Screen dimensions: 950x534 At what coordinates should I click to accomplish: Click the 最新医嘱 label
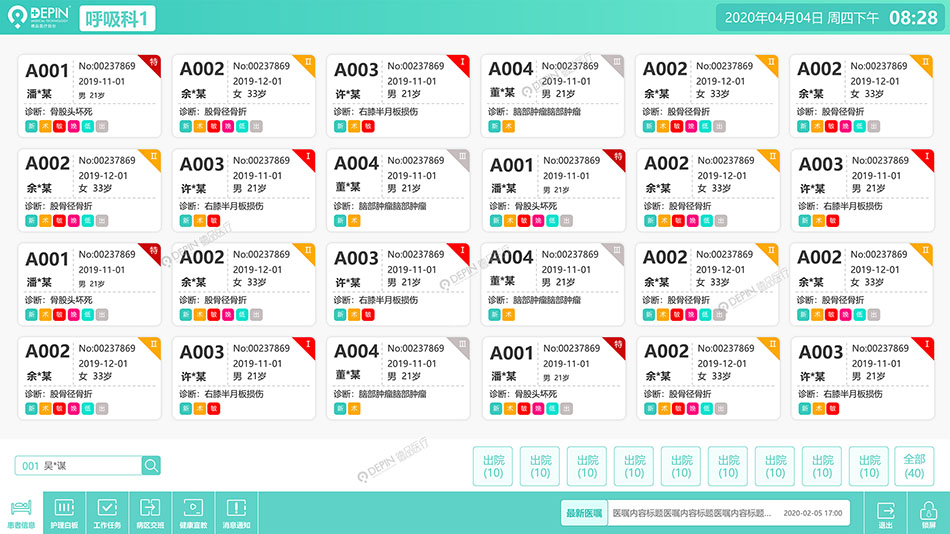click(x=584, y=513)
